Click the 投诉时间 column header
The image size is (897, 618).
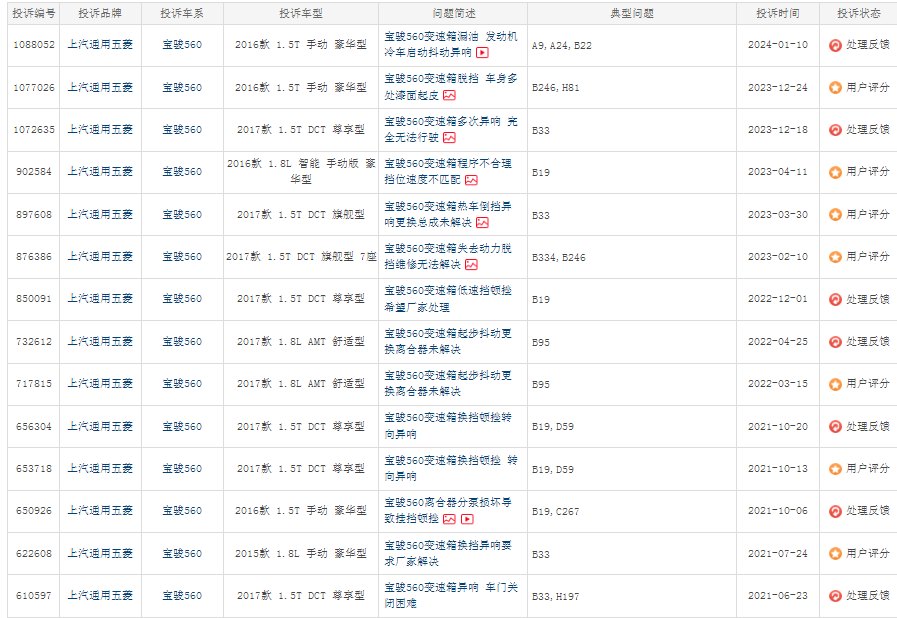coord(778,13)
